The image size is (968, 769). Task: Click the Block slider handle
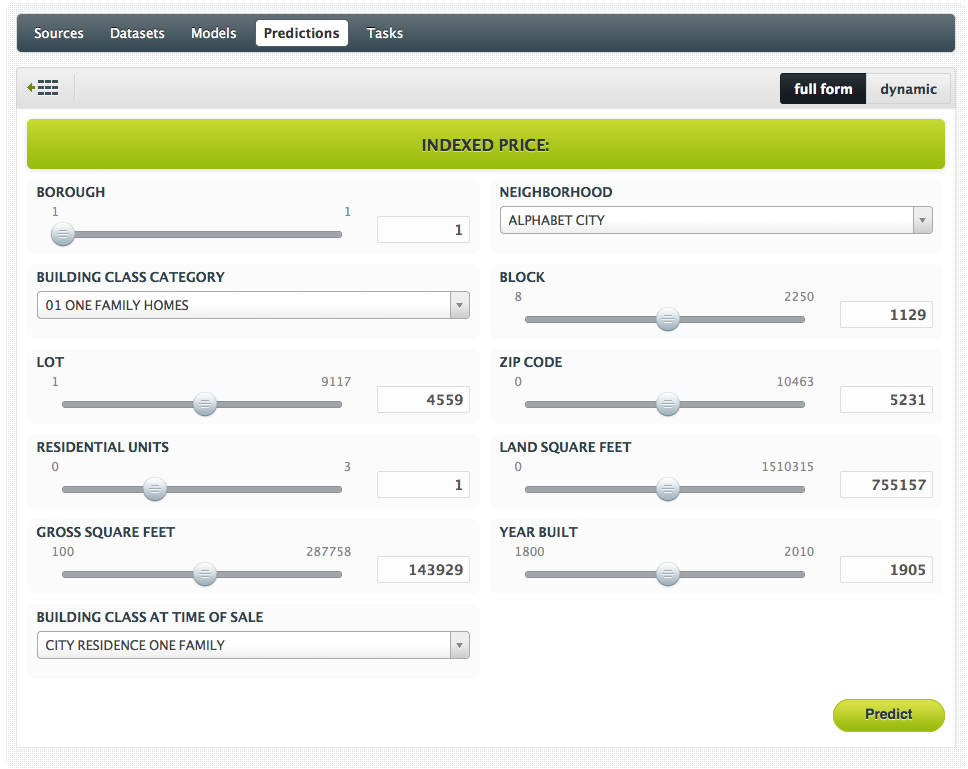667,319
